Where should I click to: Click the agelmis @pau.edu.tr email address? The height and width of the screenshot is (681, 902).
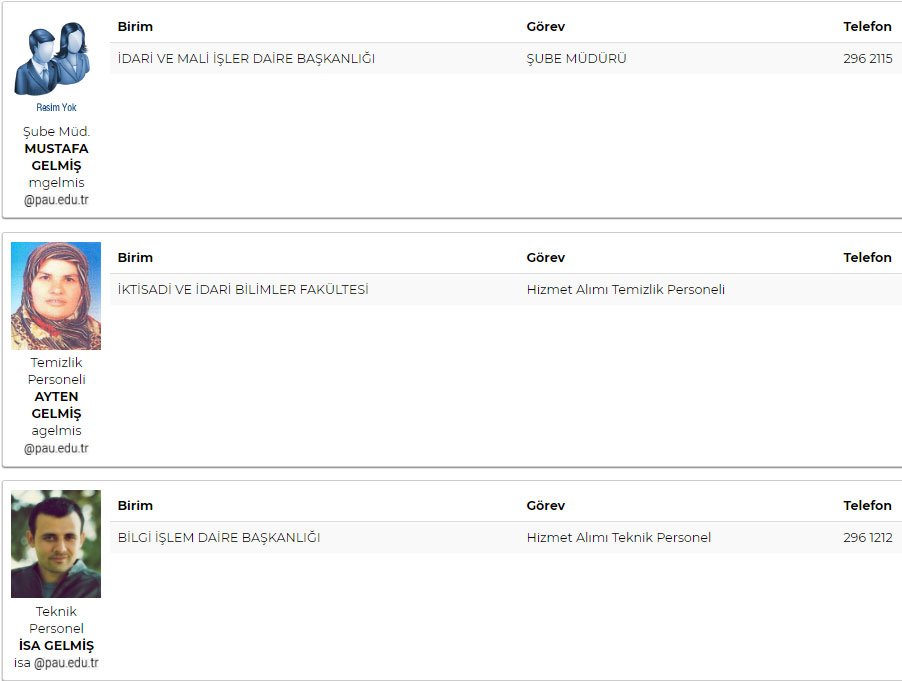click(x=56, y=439)
